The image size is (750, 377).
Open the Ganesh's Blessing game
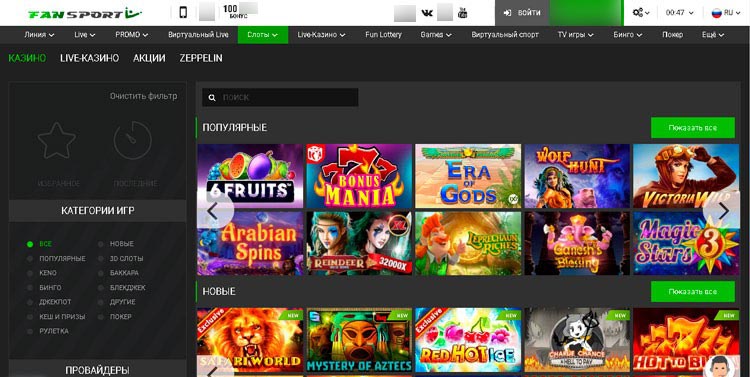pyautogui.click(x=577, y=243)
